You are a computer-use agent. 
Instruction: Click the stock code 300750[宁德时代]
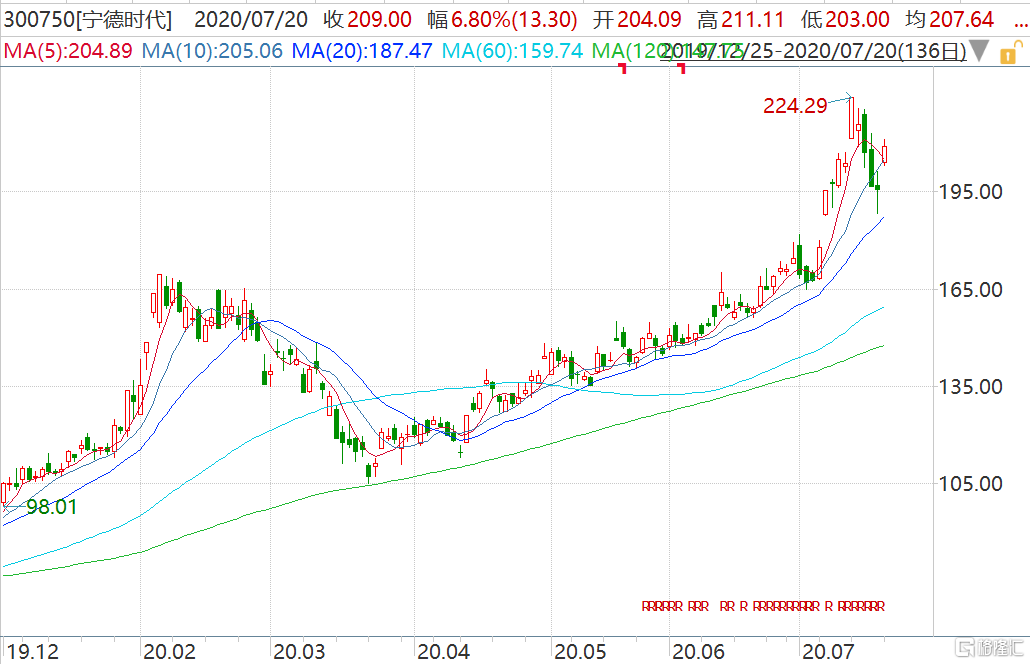tap(88, 20)
